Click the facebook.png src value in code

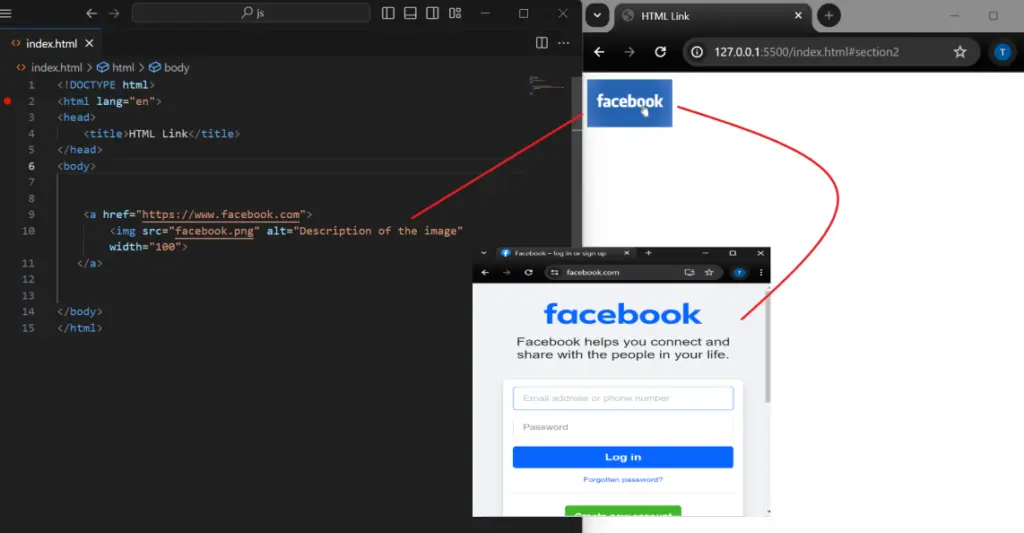[x=214, y=231]
